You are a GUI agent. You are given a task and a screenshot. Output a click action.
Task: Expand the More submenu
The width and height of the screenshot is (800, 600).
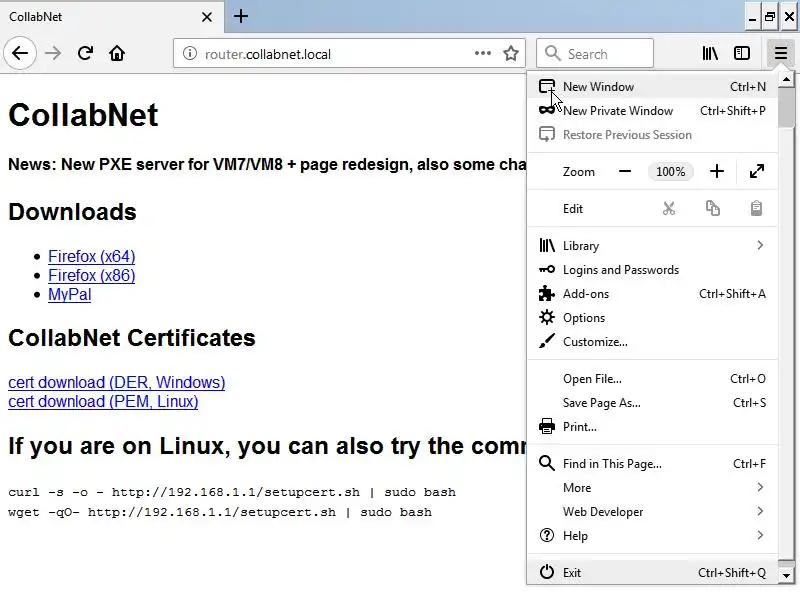click(653, 488)
